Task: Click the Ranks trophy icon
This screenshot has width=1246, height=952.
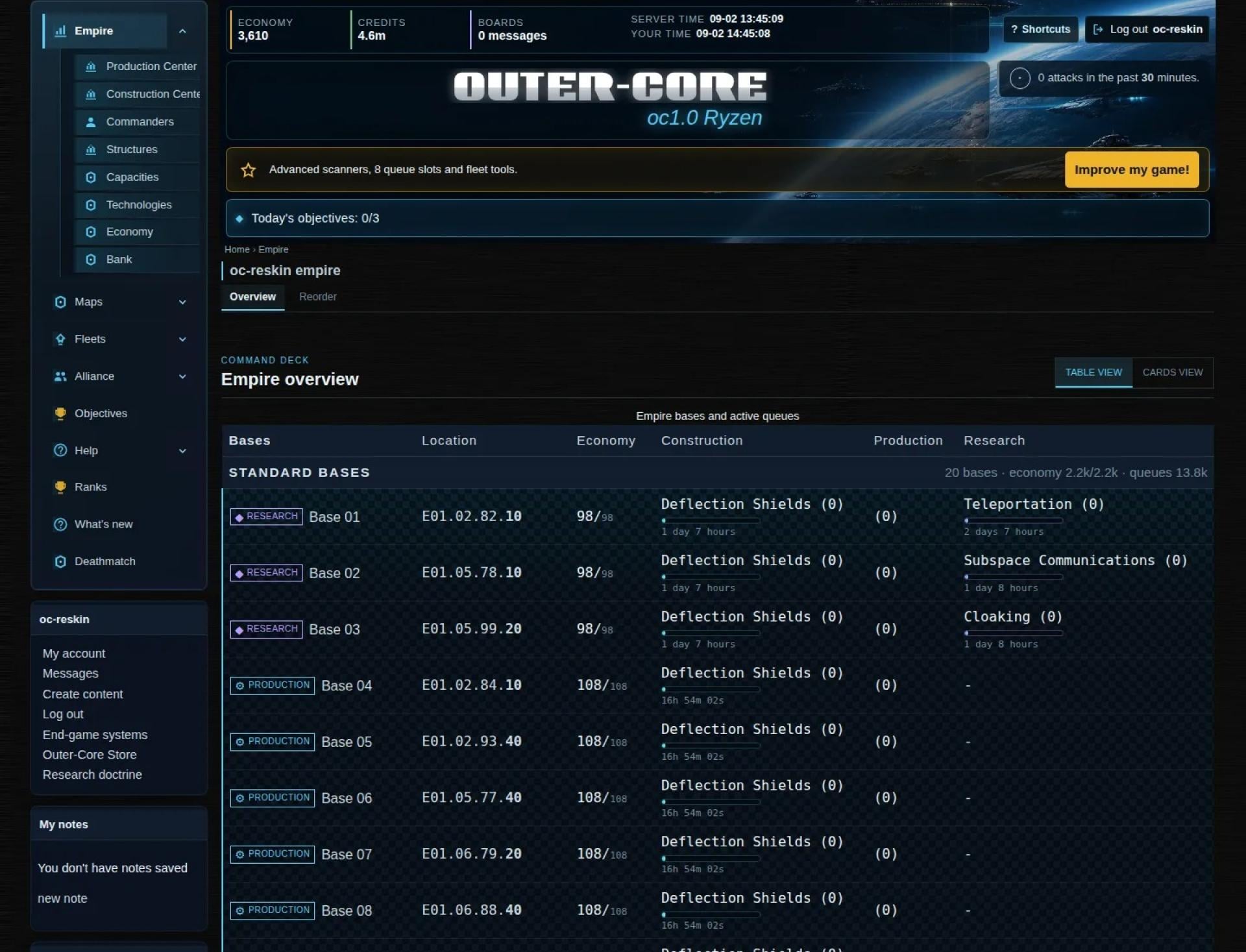Action: coord(60,487)
